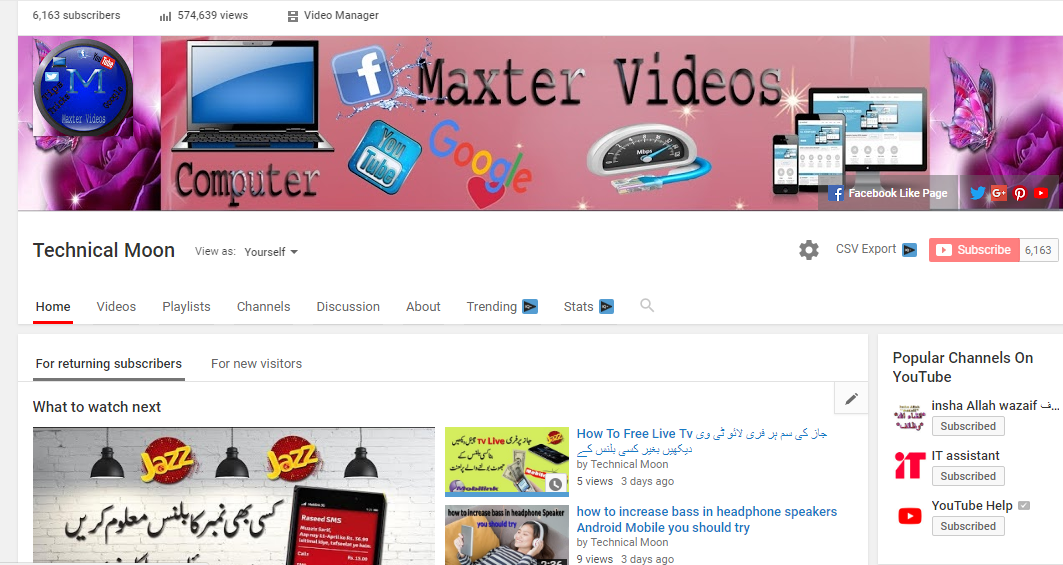Click Video Manager icon
This screenshot has width=1063, height=565.
292,16
